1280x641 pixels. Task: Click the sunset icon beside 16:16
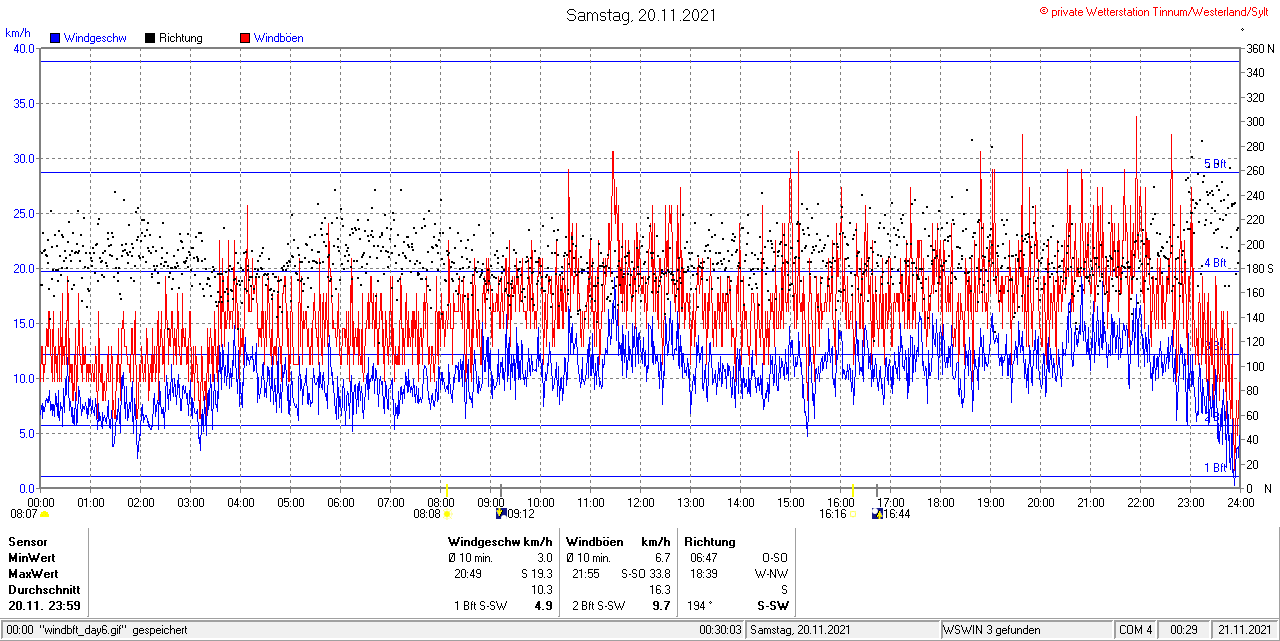point(853,514)
